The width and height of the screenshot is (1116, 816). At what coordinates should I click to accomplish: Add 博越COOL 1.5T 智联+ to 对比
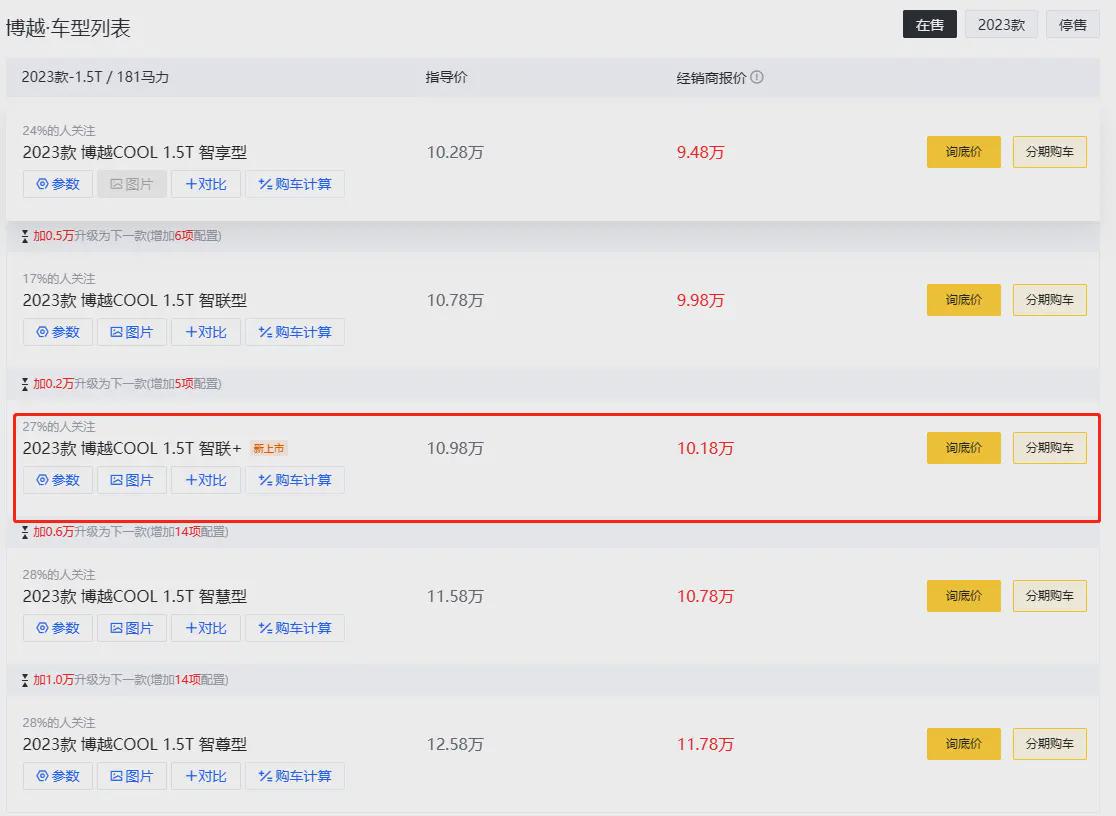click(206, 480)
